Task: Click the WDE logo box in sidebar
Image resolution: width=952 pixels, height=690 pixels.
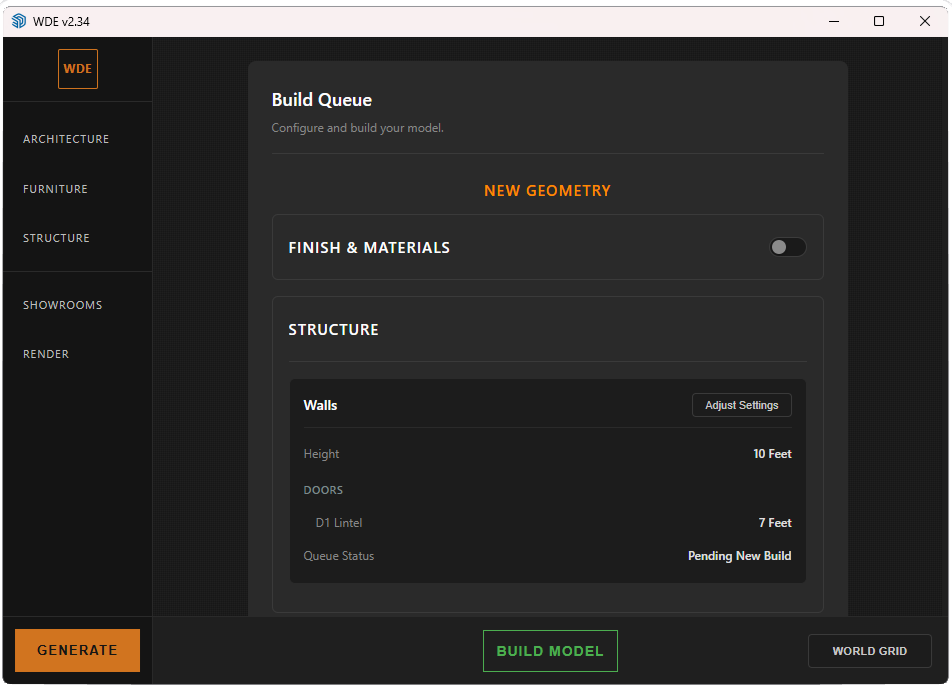Action: tap(78, 69)
